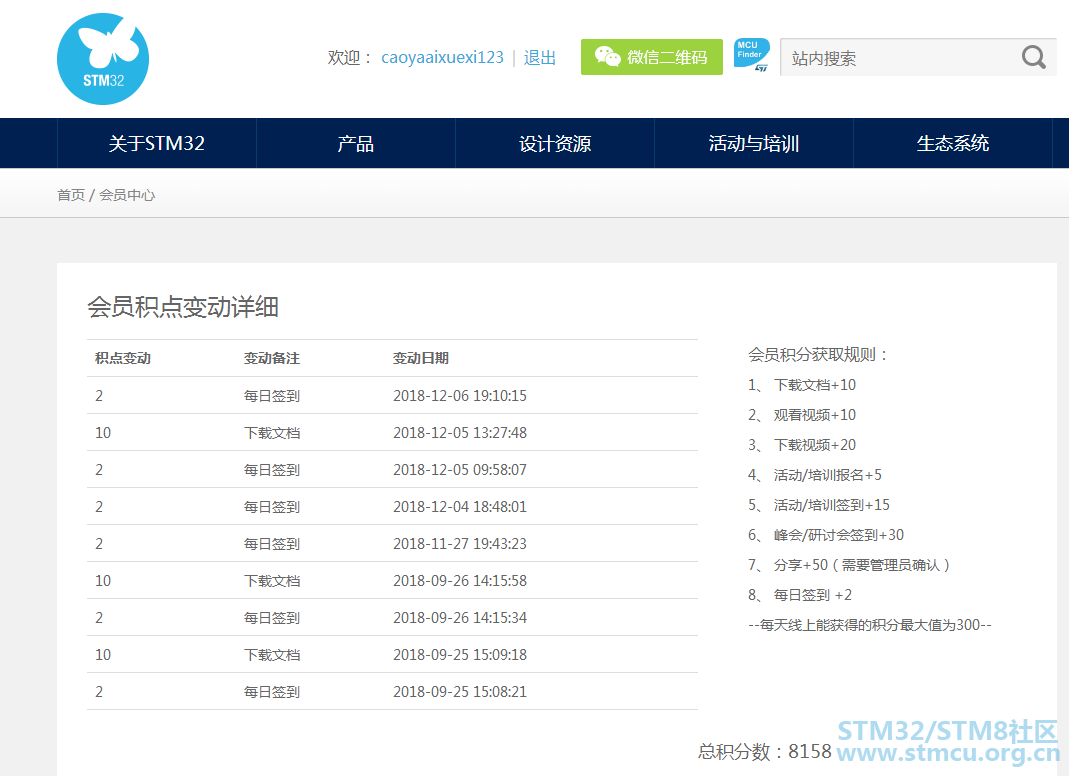Viewport: 1069px width, 776px height.
Task: Click the search magnifier icon
Action: click(1033, 57)
